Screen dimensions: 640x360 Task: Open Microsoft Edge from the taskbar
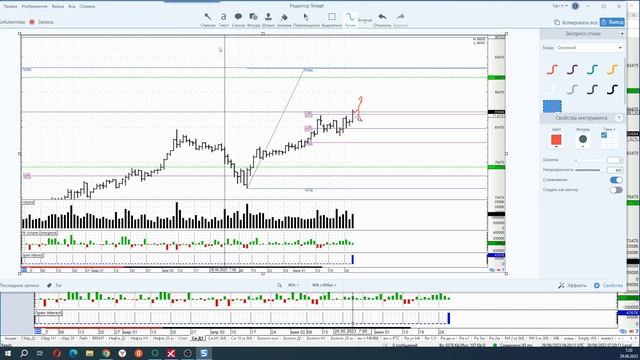(x=73, y=353)
